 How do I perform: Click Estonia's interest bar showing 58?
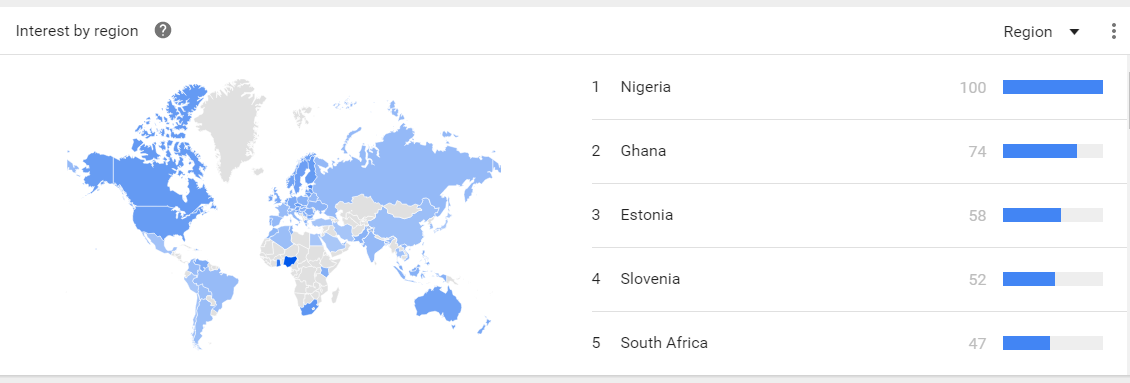pyautogui.click(x=1053, y=215)
